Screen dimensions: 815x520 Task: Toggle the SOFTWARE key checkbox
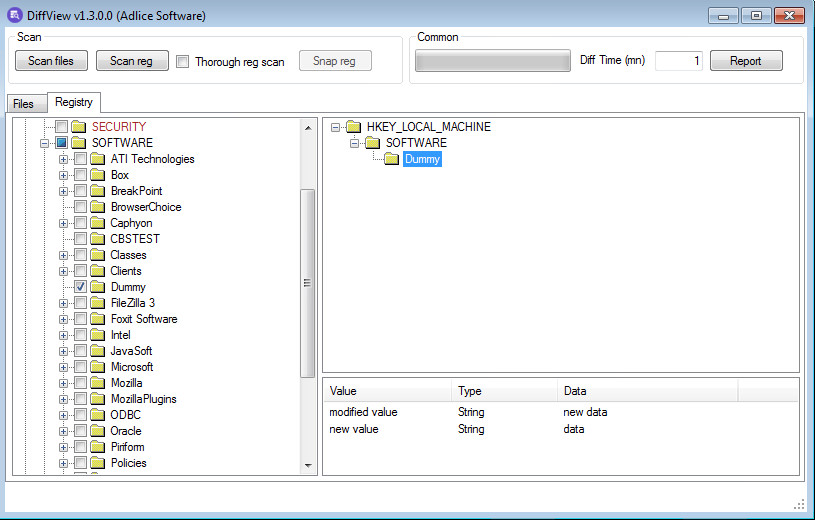(61, 142)
